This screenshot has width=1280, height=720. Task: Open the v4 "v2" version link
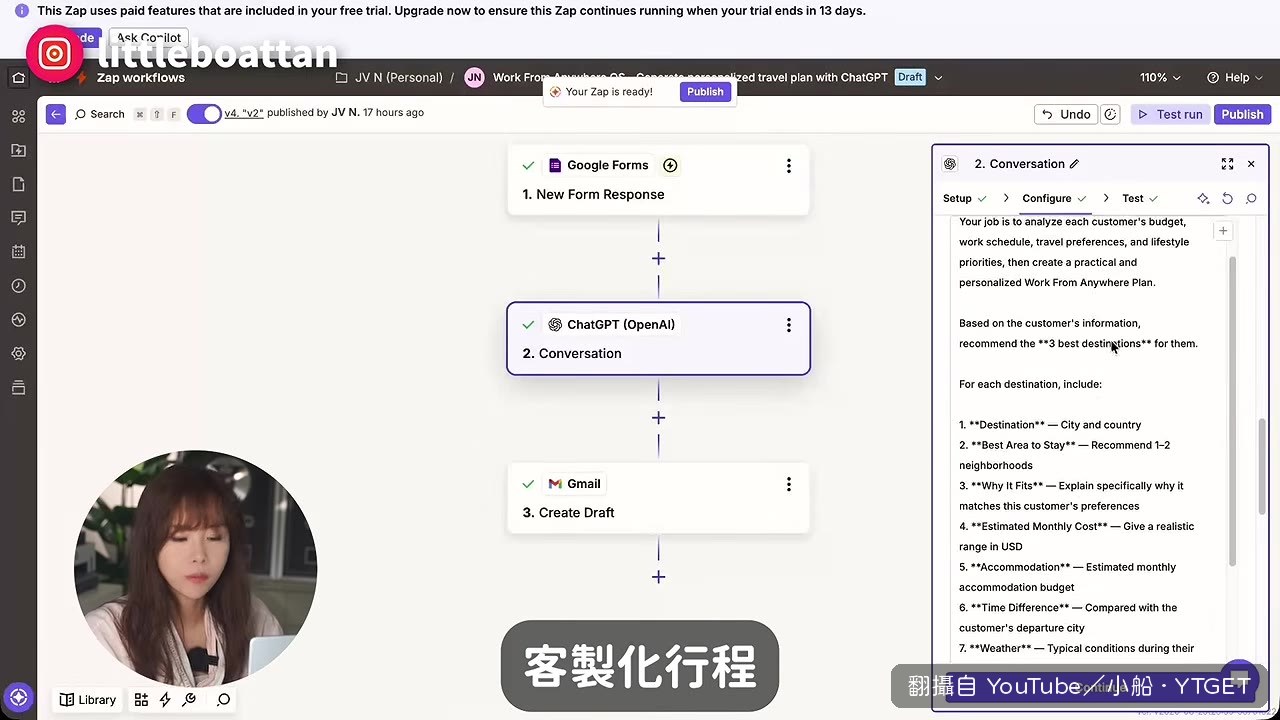(x=243, y=112)
